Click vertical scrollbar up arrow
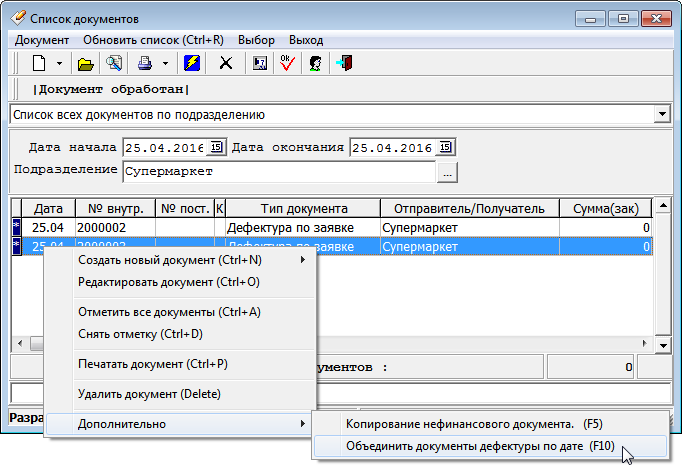 [x=663, y=205]
